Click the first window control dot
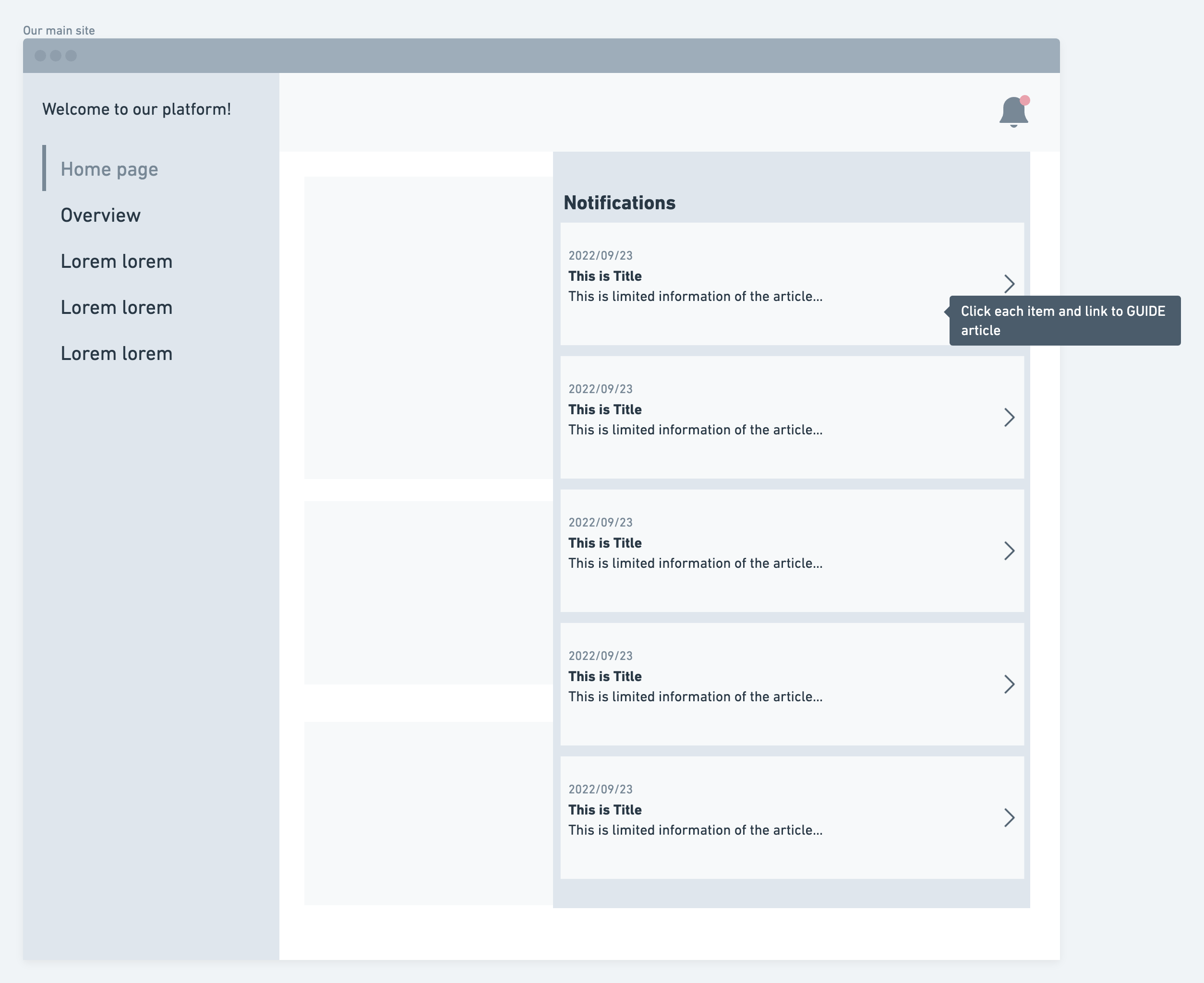 [x=40, y=56]
